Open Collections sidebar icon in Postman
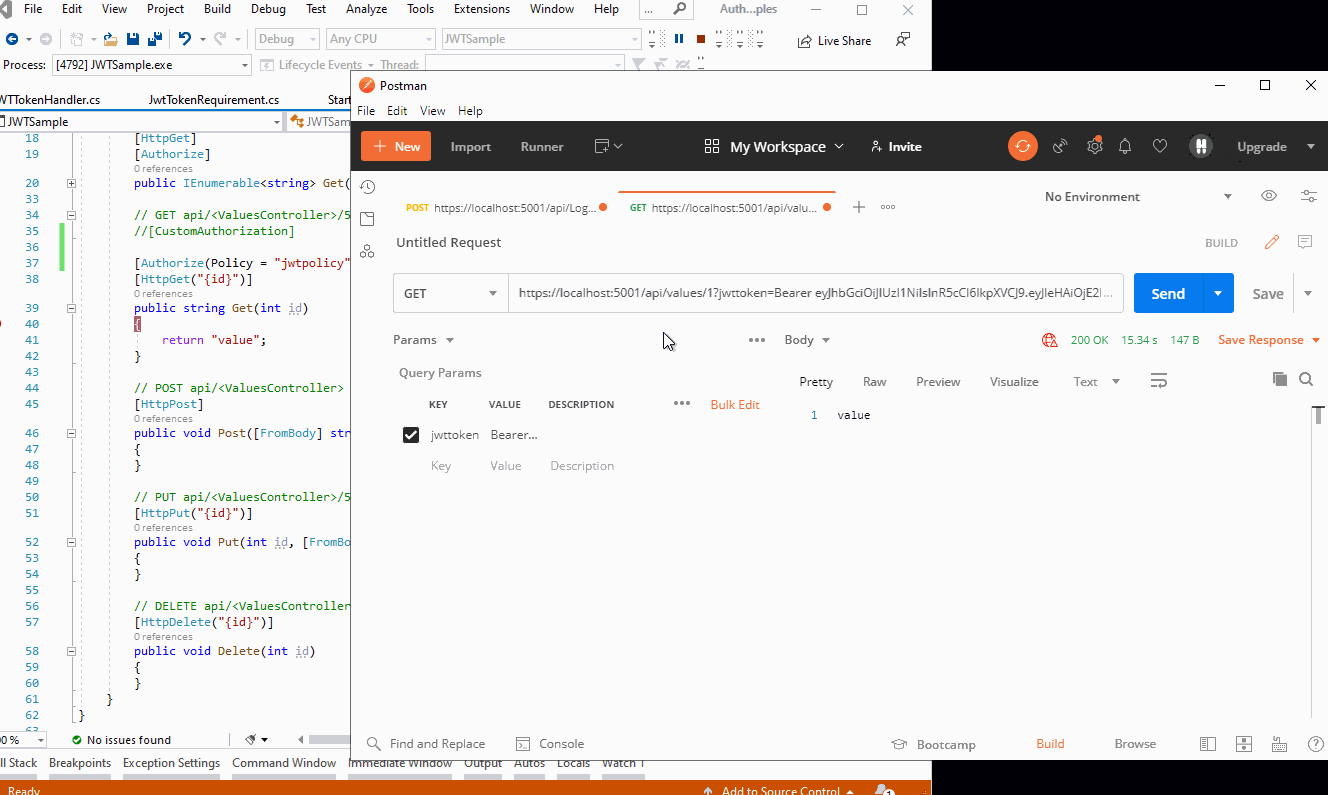Image resolution: width=1328 pixels, height=795 pixels. point(367,219)
